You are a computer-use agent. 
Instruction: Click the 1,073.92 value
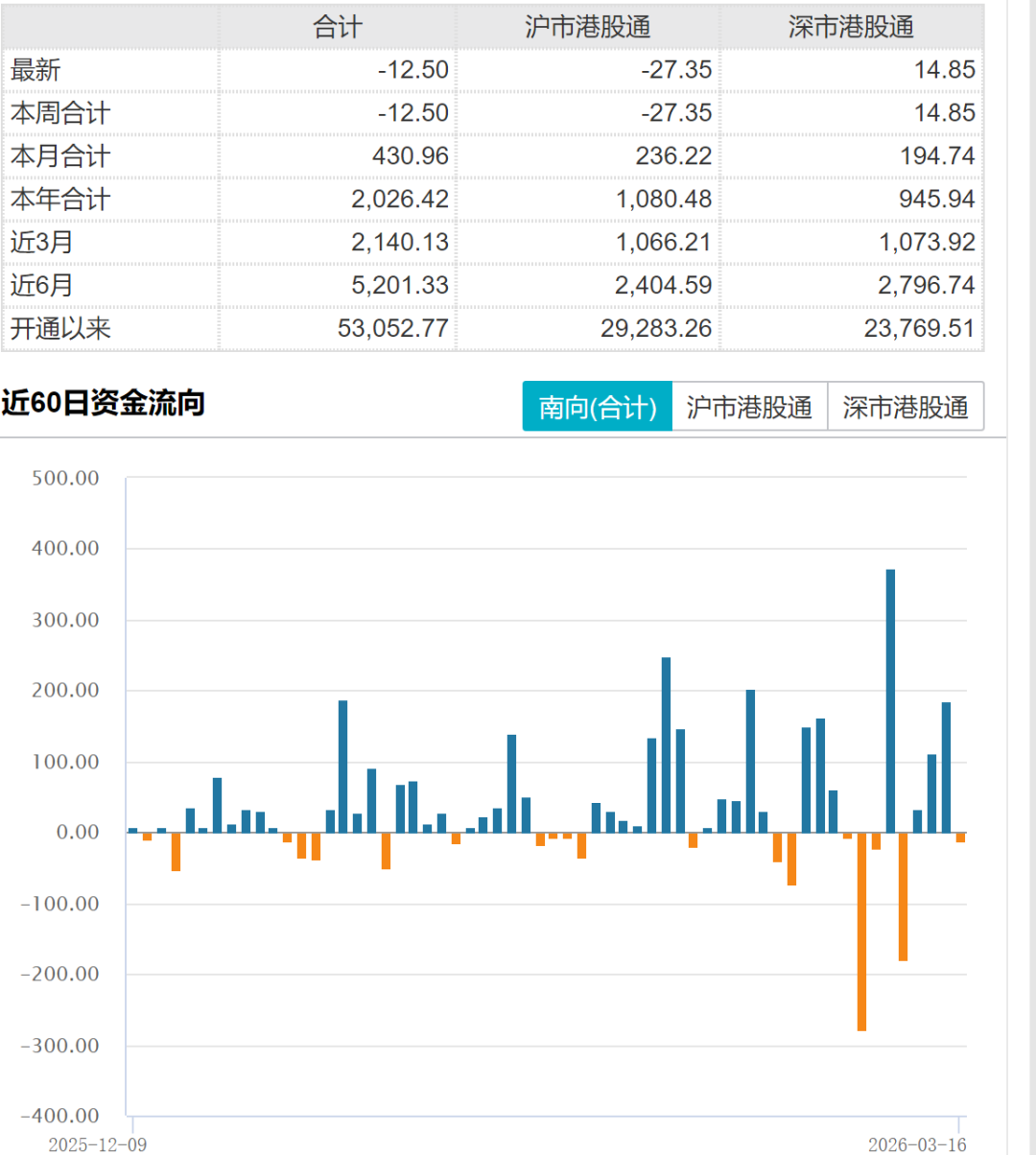pyautogui.click(x=927, y=242)
